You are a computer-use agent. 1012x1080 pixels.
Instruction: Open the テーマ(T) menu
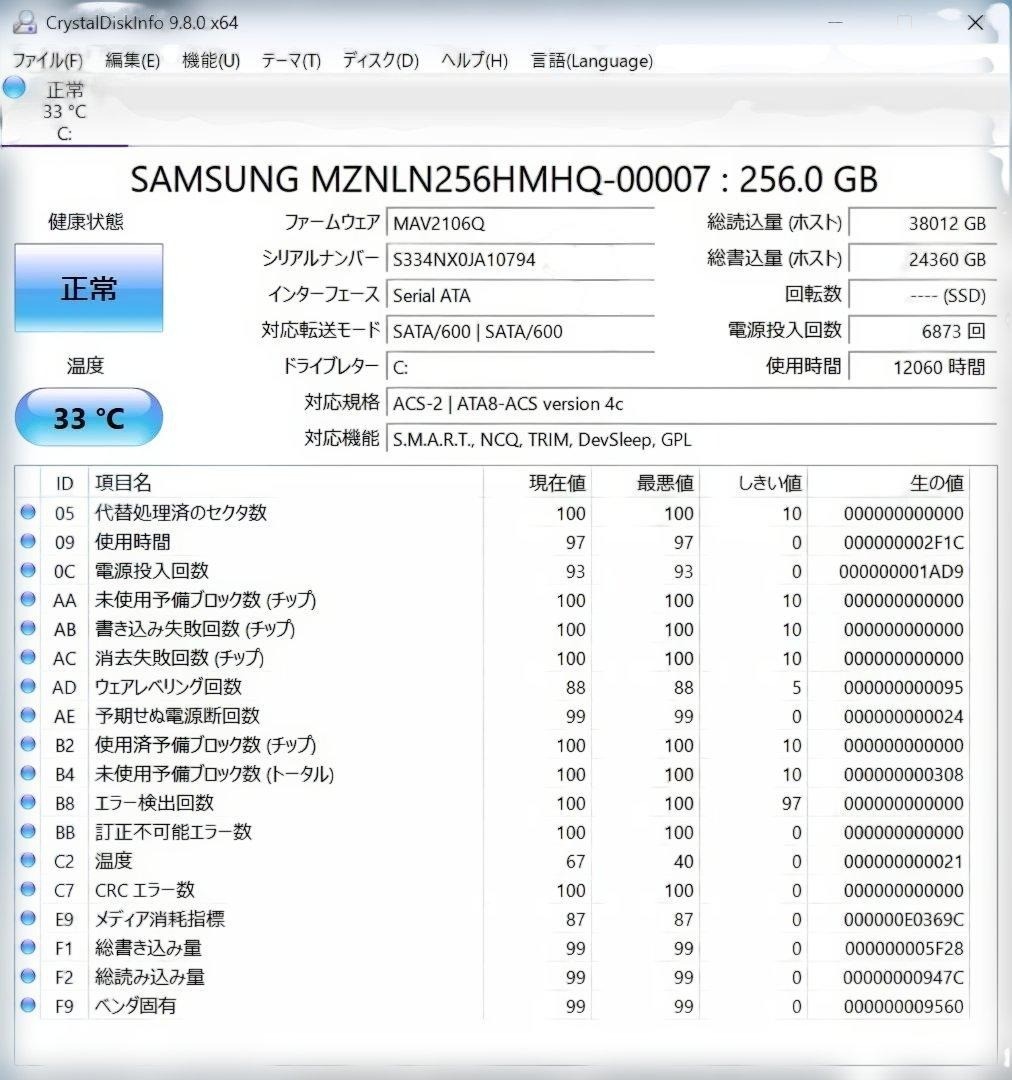291,61
